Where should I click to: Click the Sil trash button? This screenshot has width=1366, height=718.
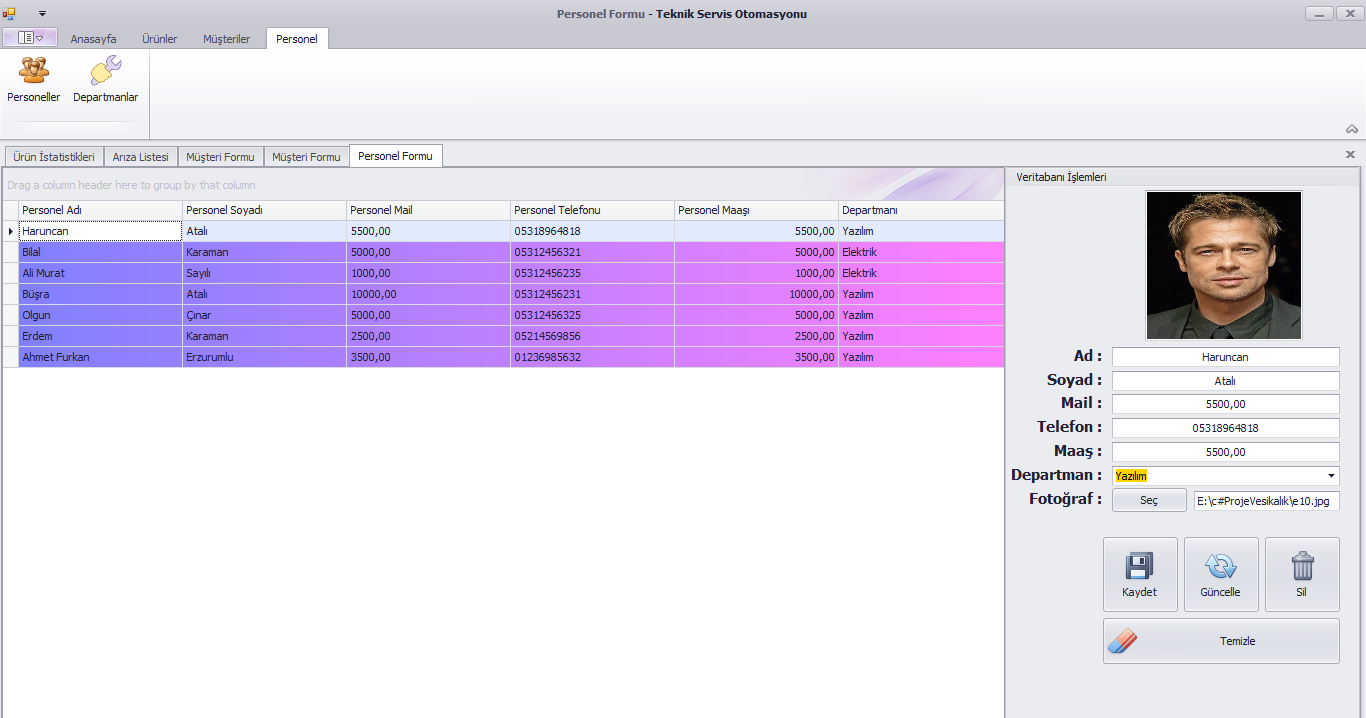coord(1302,574)
